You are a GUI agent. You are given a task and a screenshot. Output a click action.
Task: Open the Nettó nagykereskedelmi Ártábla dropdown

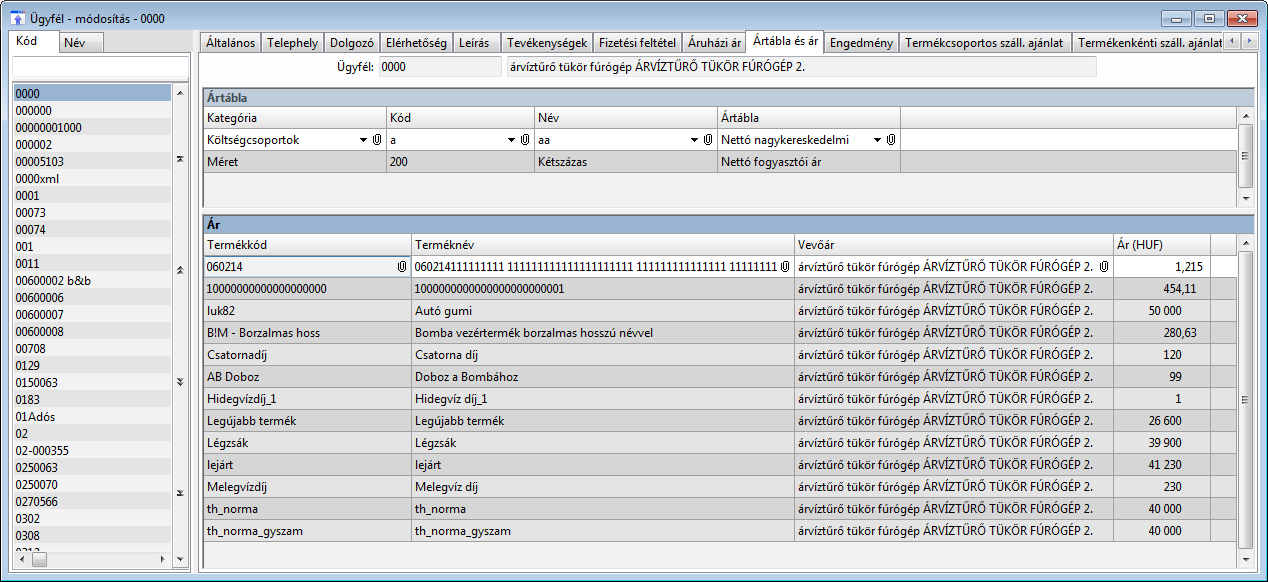click(x=877, y=141)
